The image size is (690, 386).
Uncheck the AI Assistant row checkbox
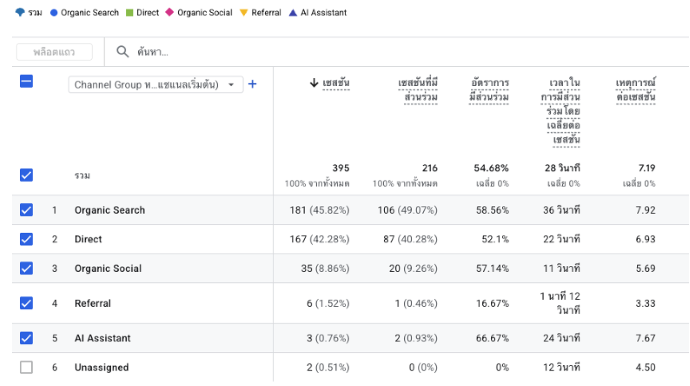[x=26, y=338]
